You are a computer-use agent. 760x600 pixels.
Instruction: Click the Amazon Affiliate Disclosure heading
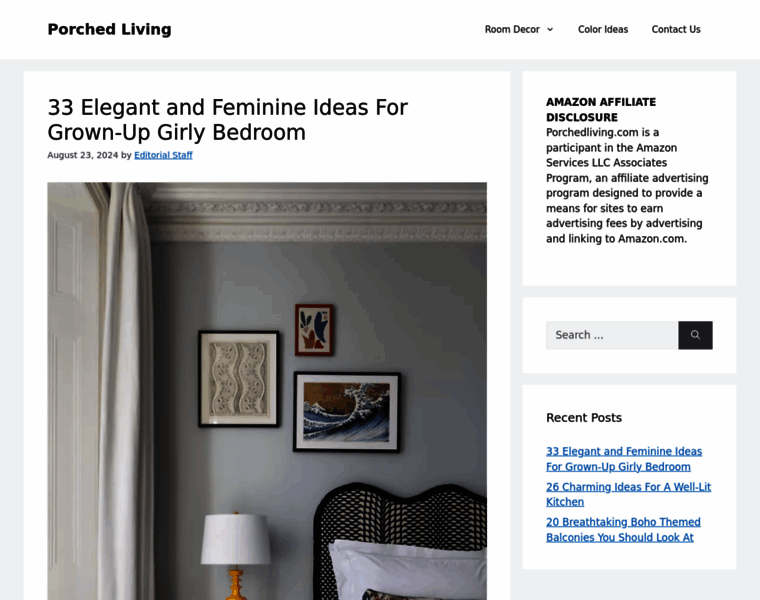tap(601, 110)
